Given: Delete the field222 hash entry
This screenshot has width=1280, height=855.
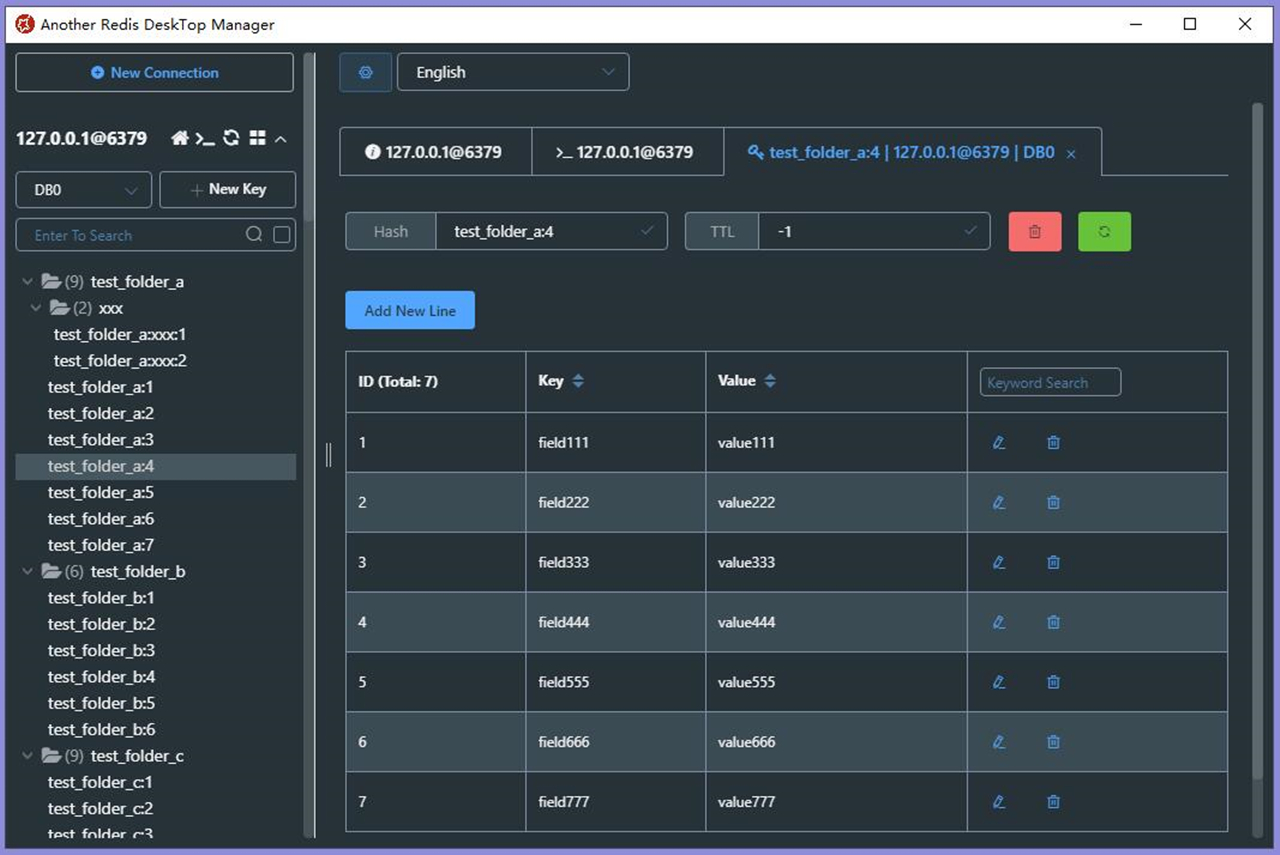Looking at the screenshot, I should click(1053, 502).
